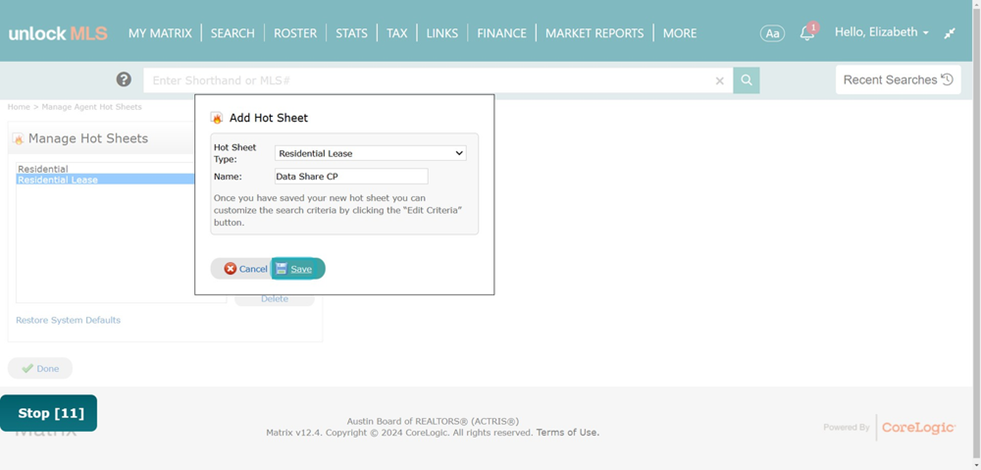Open the notifications bell

click(x=808, y=33)
